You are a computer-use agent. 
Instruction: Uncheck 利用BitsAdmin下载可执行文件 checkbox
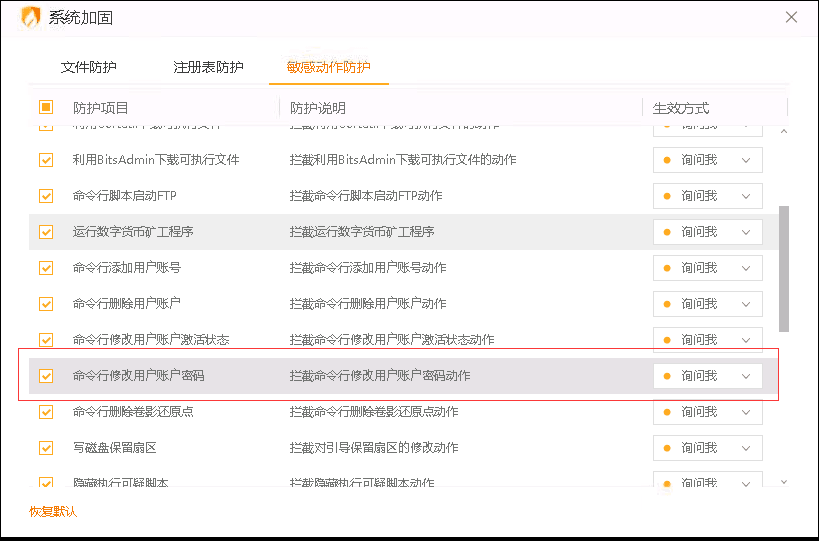tap(46, 160)
